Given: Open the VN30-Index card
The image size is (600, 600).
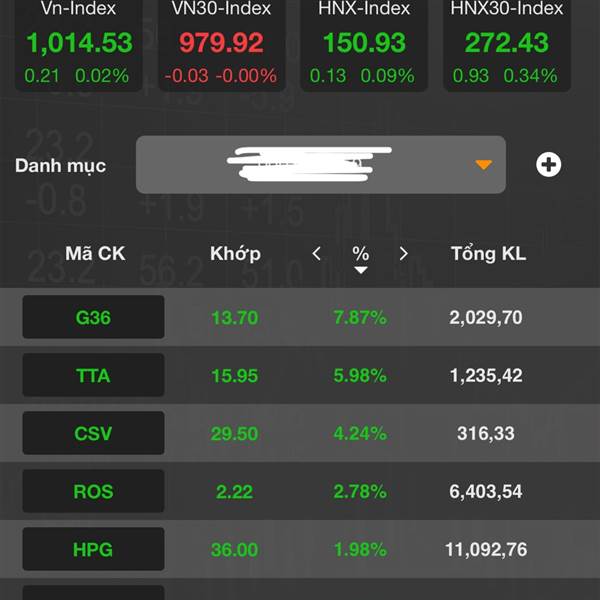Looking at the screenshot, I should pos(222,44).
